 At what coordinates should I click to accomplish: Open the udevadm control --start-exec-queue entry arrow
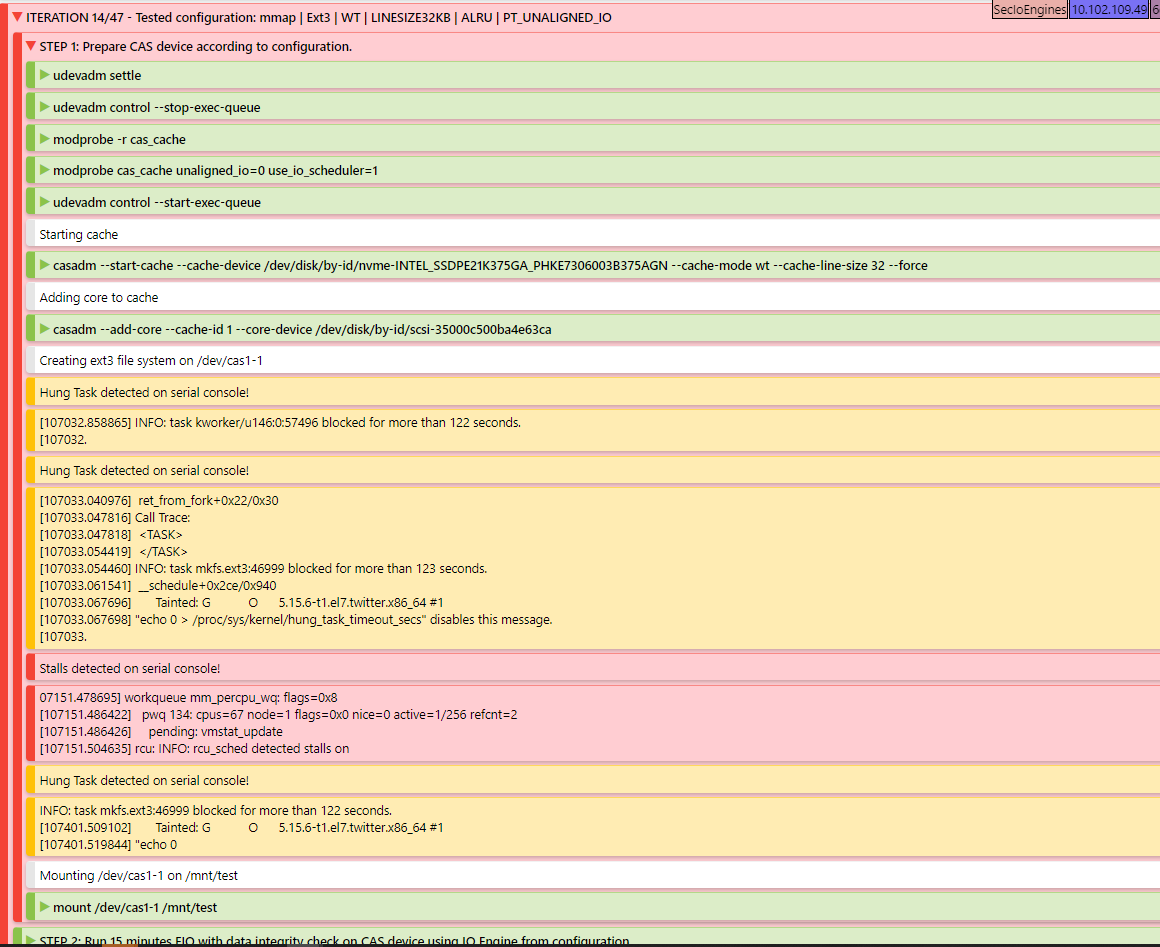click(x=44, y=202)
